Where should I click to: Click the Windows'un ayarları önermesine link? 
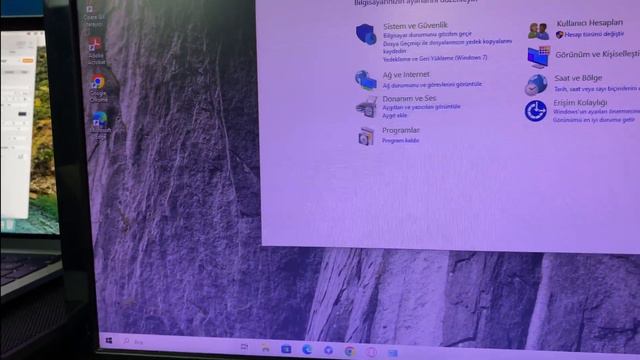coord(596,111)
